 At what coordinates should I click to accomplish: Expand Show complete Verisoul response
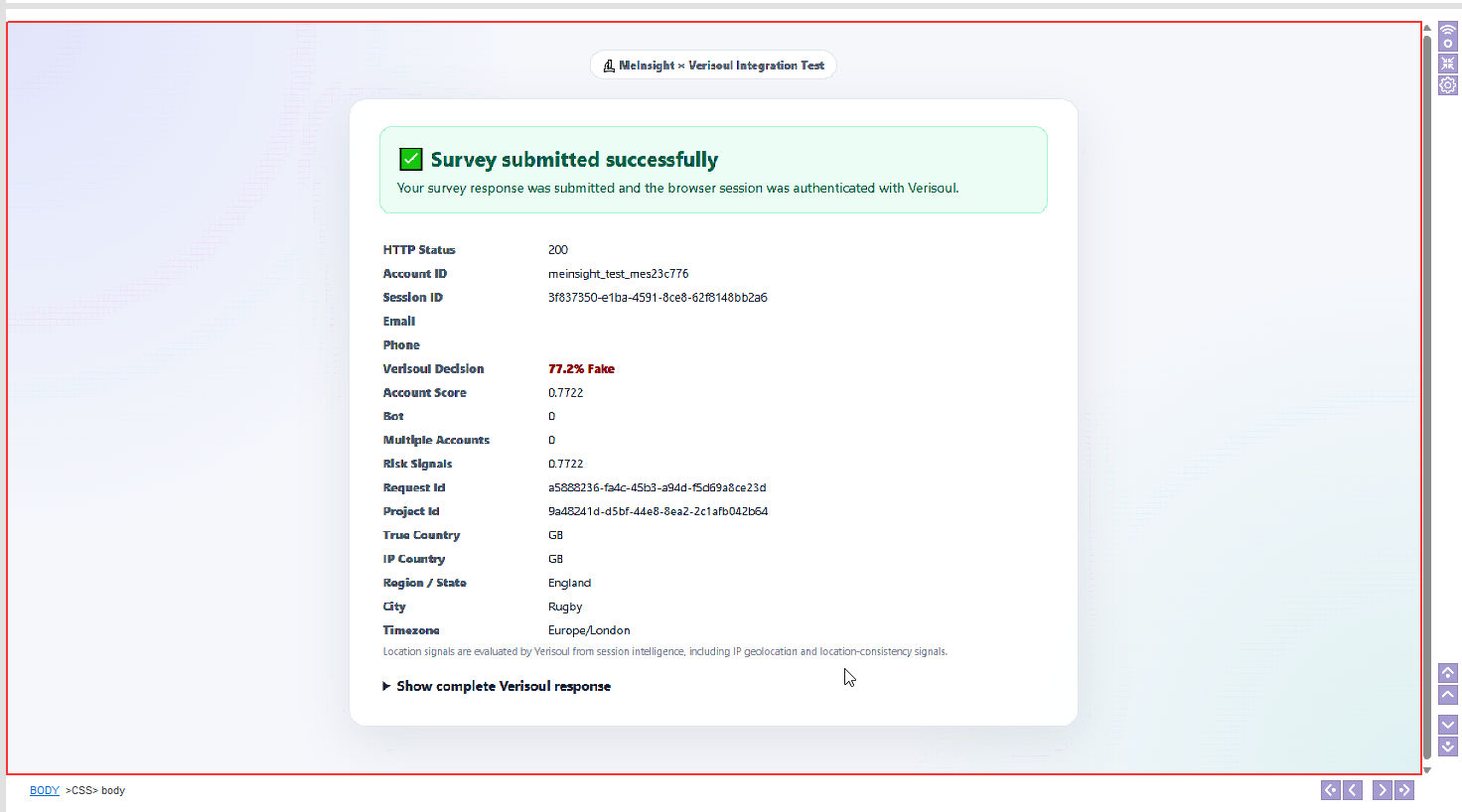pos(497,686)
